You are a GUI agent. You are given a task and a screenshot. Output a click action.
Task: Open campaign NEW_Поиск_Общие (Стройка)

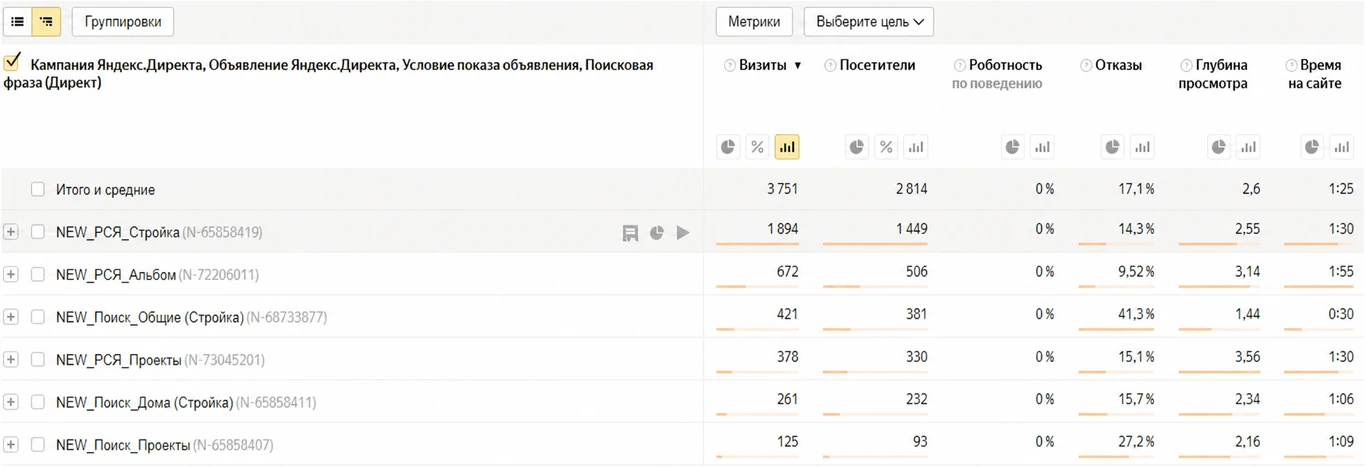191,317
